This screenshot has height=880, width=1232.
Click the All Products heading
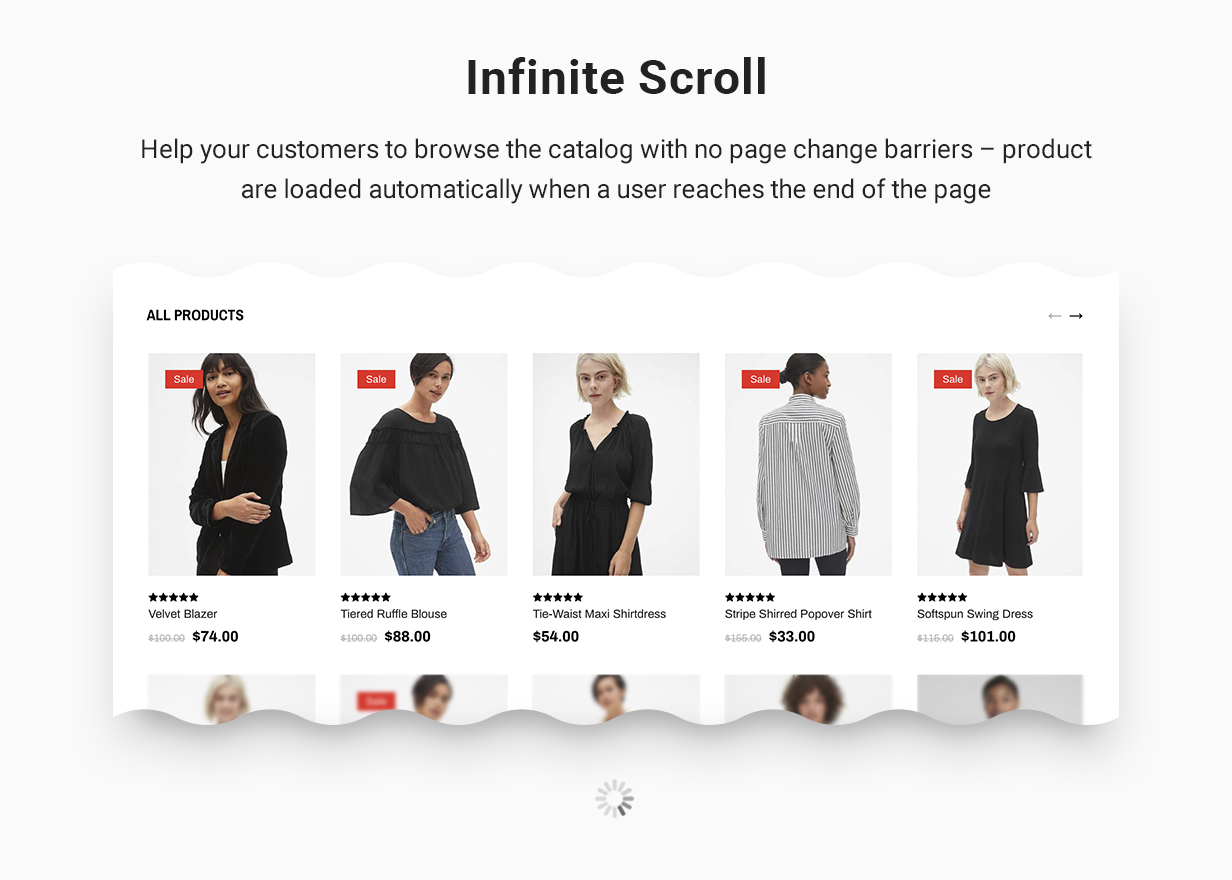pos(195,315)
